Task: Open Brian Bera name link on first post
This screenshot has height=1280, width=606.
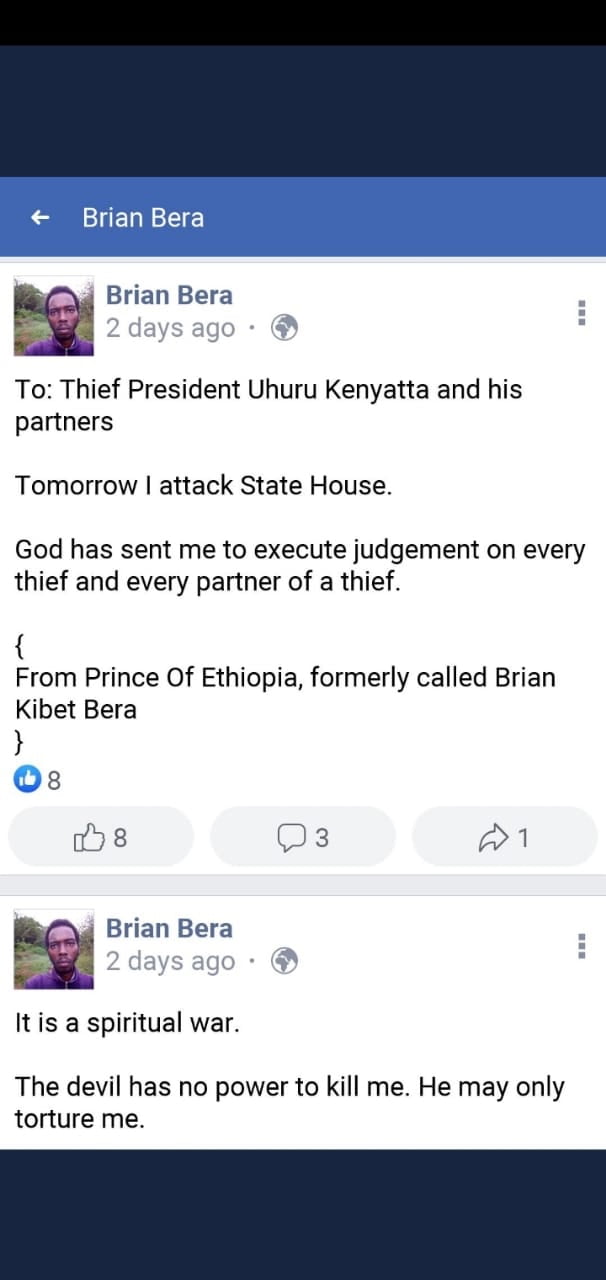Action: coord(169,295)
